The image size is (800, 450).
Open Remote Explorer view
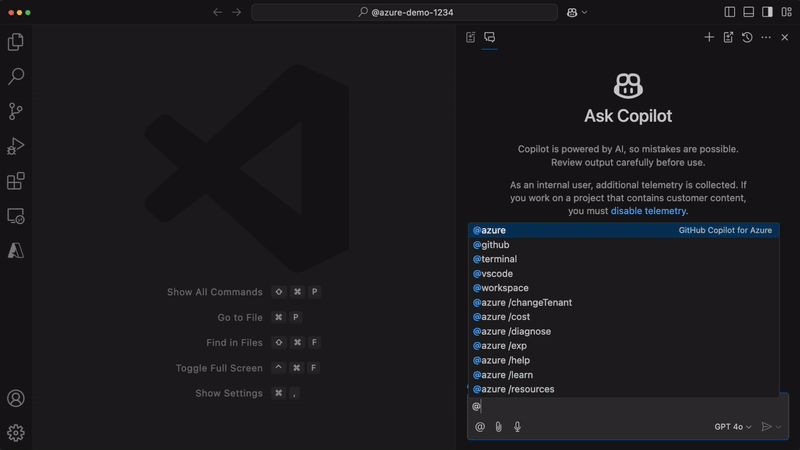pyautogui.click(x=16, y=216)
